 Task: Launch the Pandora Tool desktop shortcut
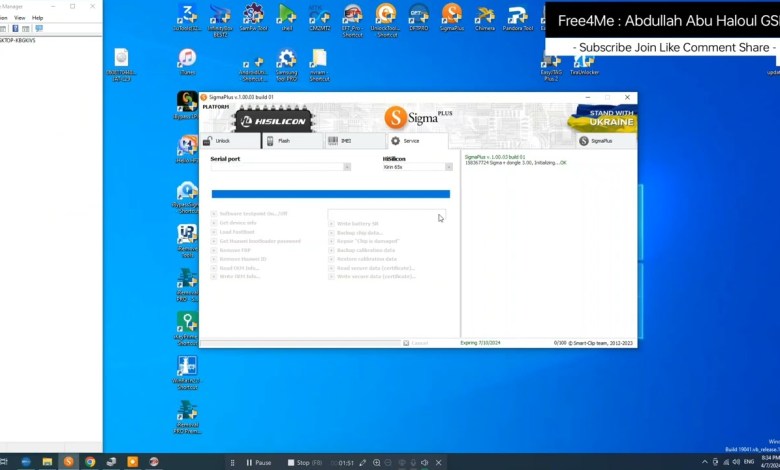(517, 17)
